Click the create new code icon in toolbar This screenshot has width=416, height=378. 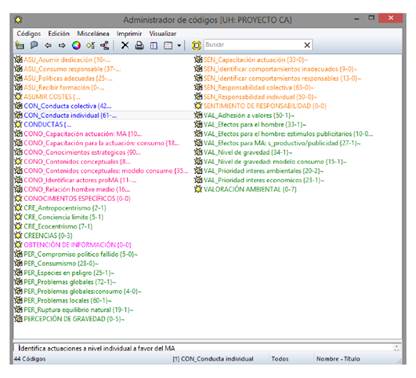(x=20, y=45)
